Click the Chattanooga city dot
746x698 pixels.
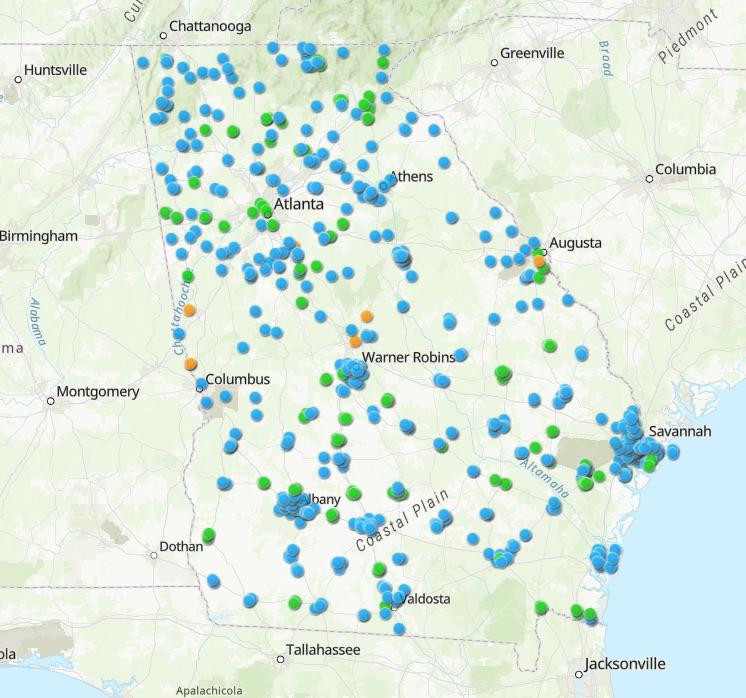[x=163, y=36]
